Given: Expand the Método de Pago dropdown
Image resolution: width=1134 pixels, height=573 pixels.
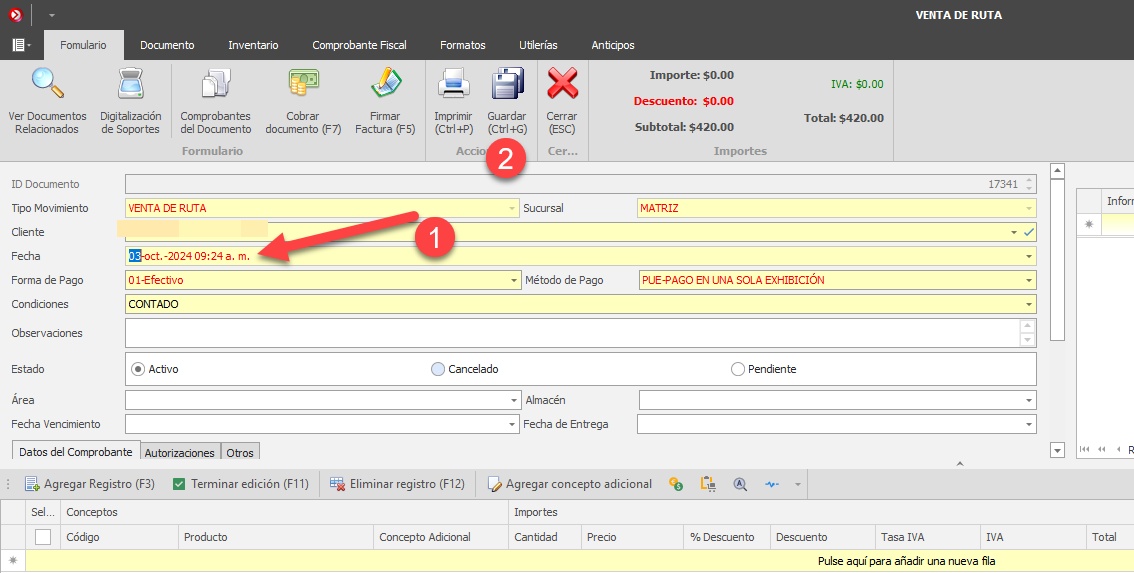Looking at the screenshot, I should [x=1028, y=280].
